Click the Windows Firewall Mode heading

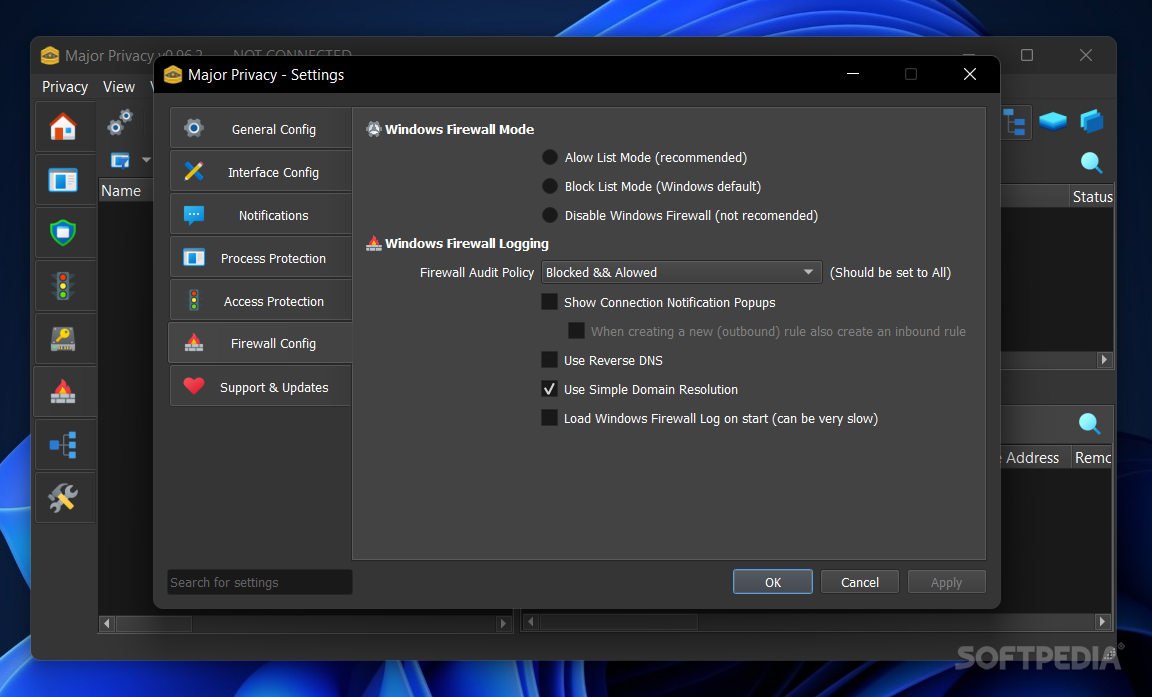[459, 129]
